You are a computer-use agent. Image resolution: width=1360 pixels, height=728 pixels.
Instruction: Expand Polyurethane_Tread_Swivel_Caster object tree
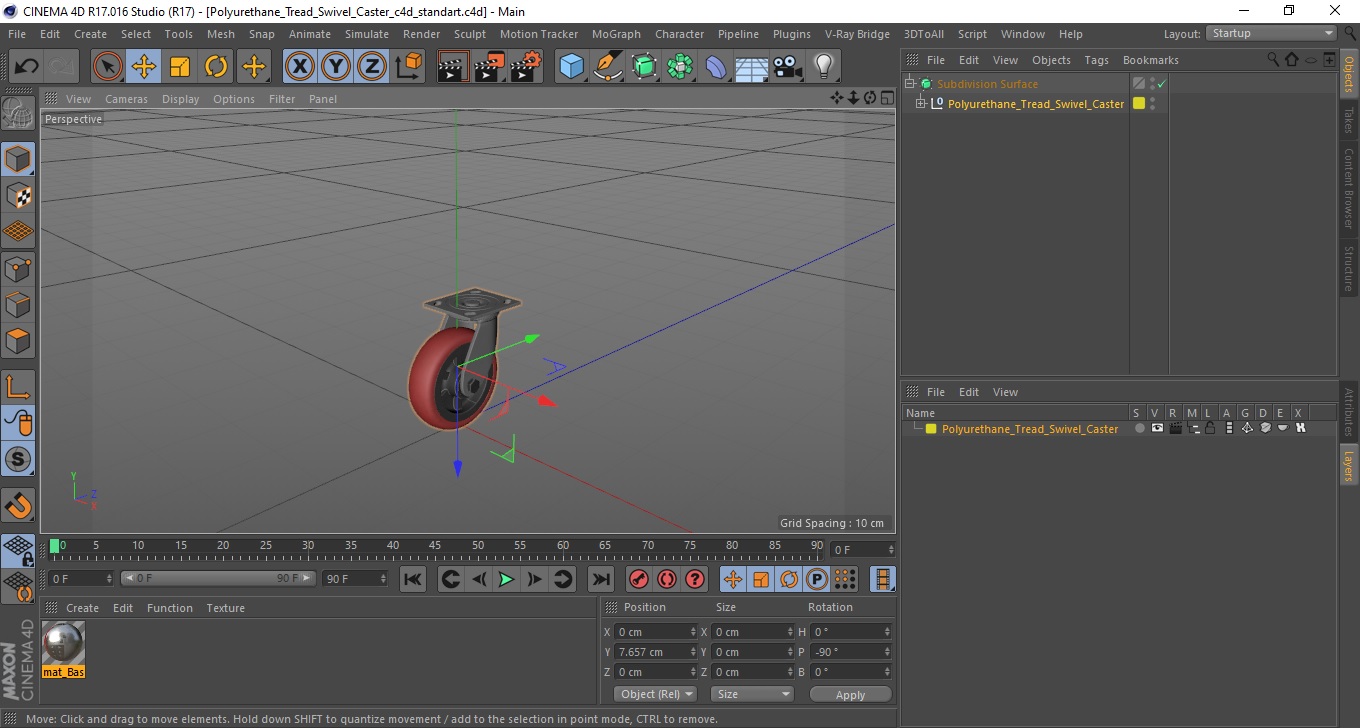tap(921, 104)
